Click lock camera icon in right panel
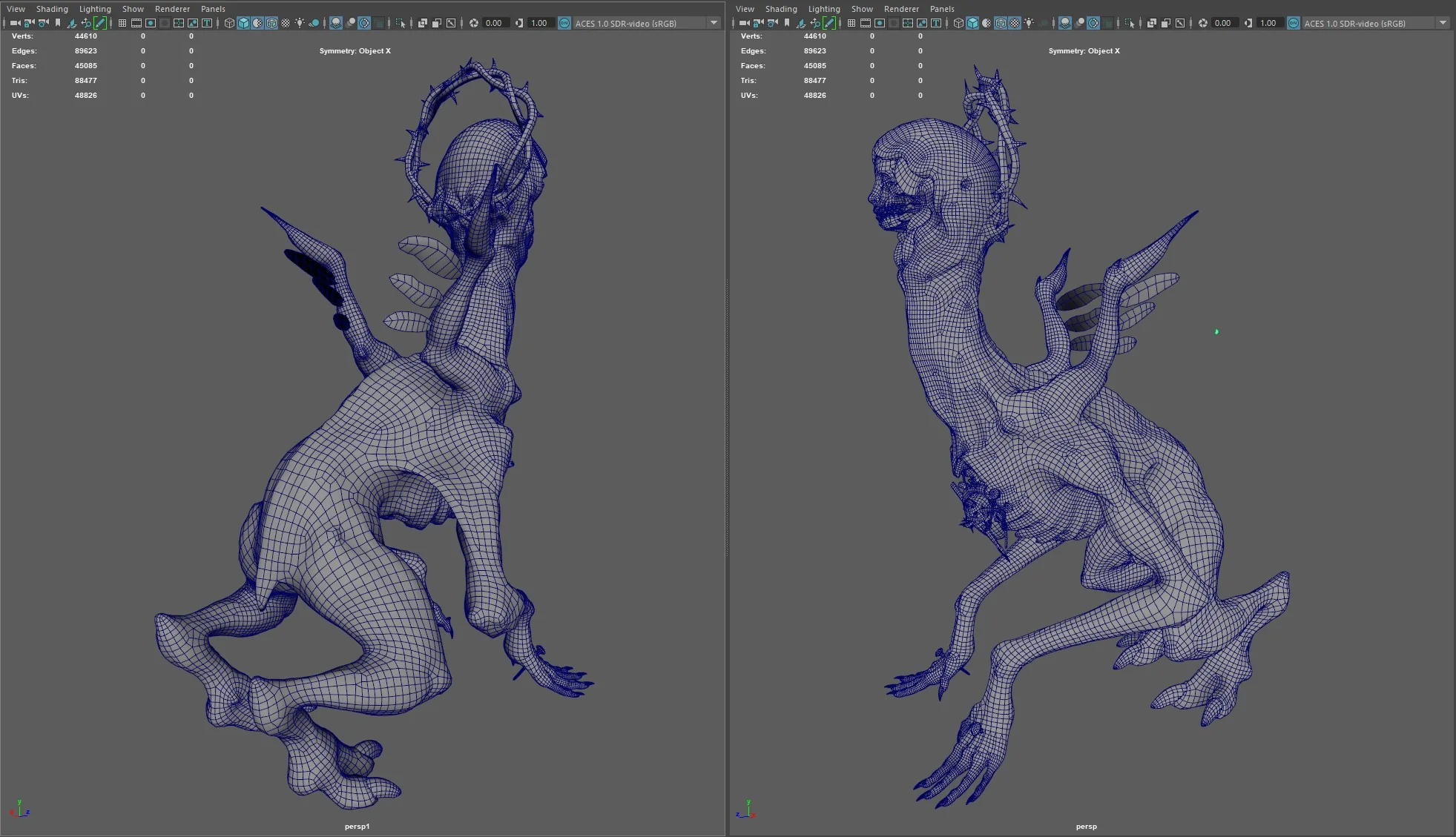The image size is (1456, 837). tap(758, 23)
